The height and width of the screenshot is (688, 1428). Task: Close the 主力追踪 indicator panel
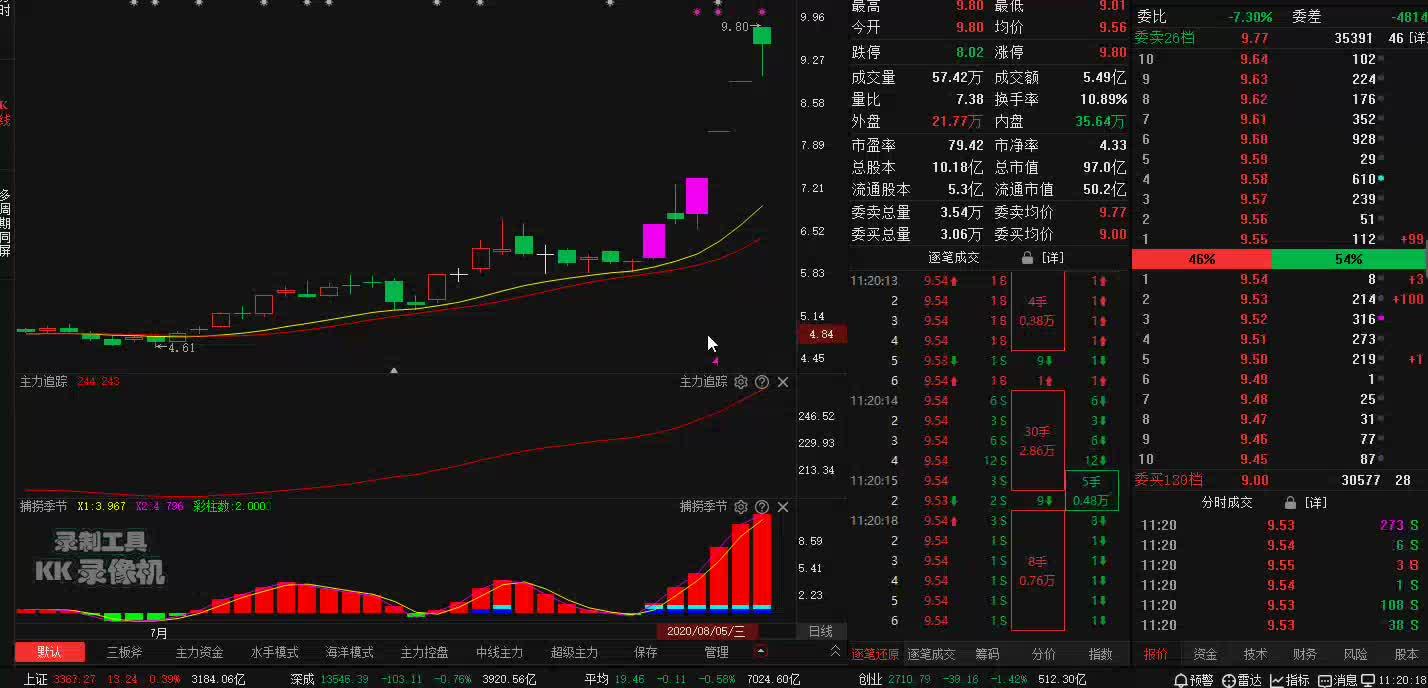click(x=783, y=382)
